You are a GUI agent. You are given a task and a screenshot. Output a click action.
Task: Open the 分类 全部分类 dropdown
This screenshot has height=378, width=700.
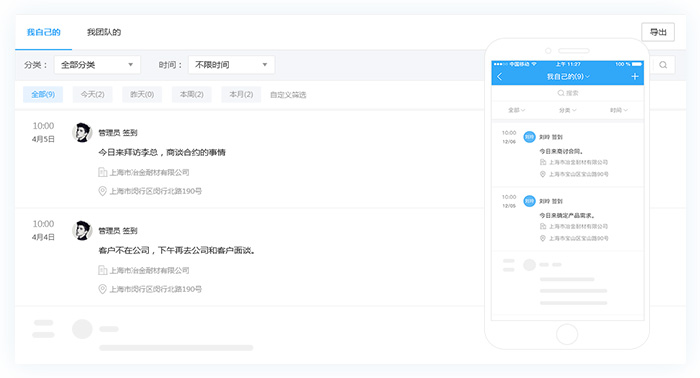97,65
